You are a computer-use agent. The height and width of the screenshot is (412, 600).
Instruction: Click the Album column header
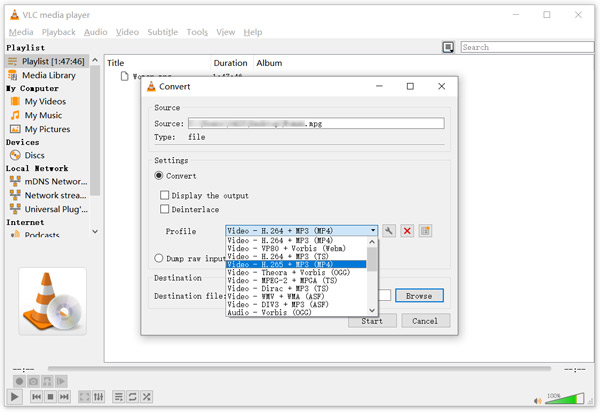(x=269, y=63)
